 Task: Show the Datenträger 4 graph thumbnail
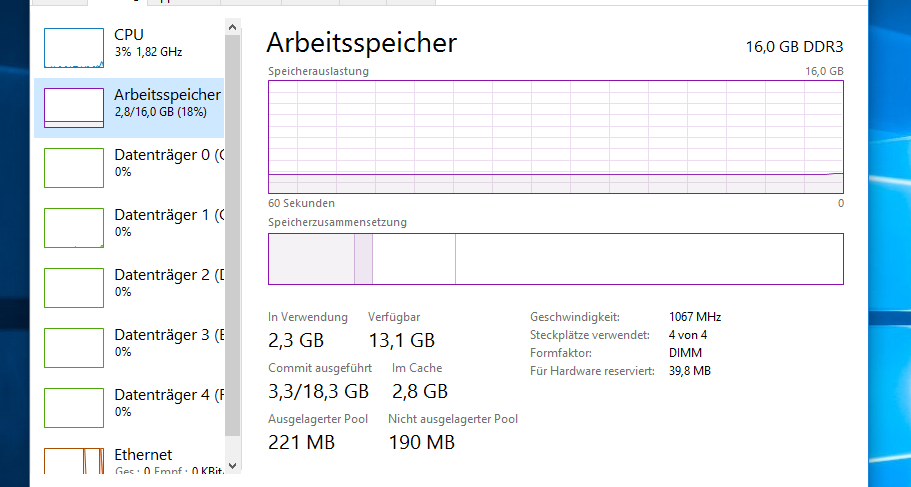[74, 407]
